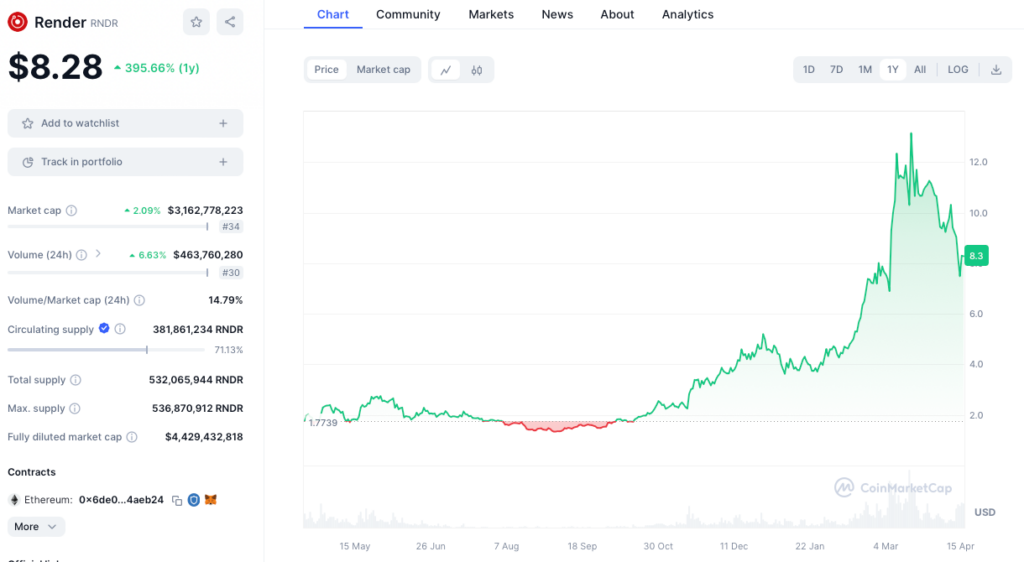Switch to candlestick chart icon
Image resolution: width=1024 pixels, height=562 pixels.
pyautogui.click(x=477, y=70)
